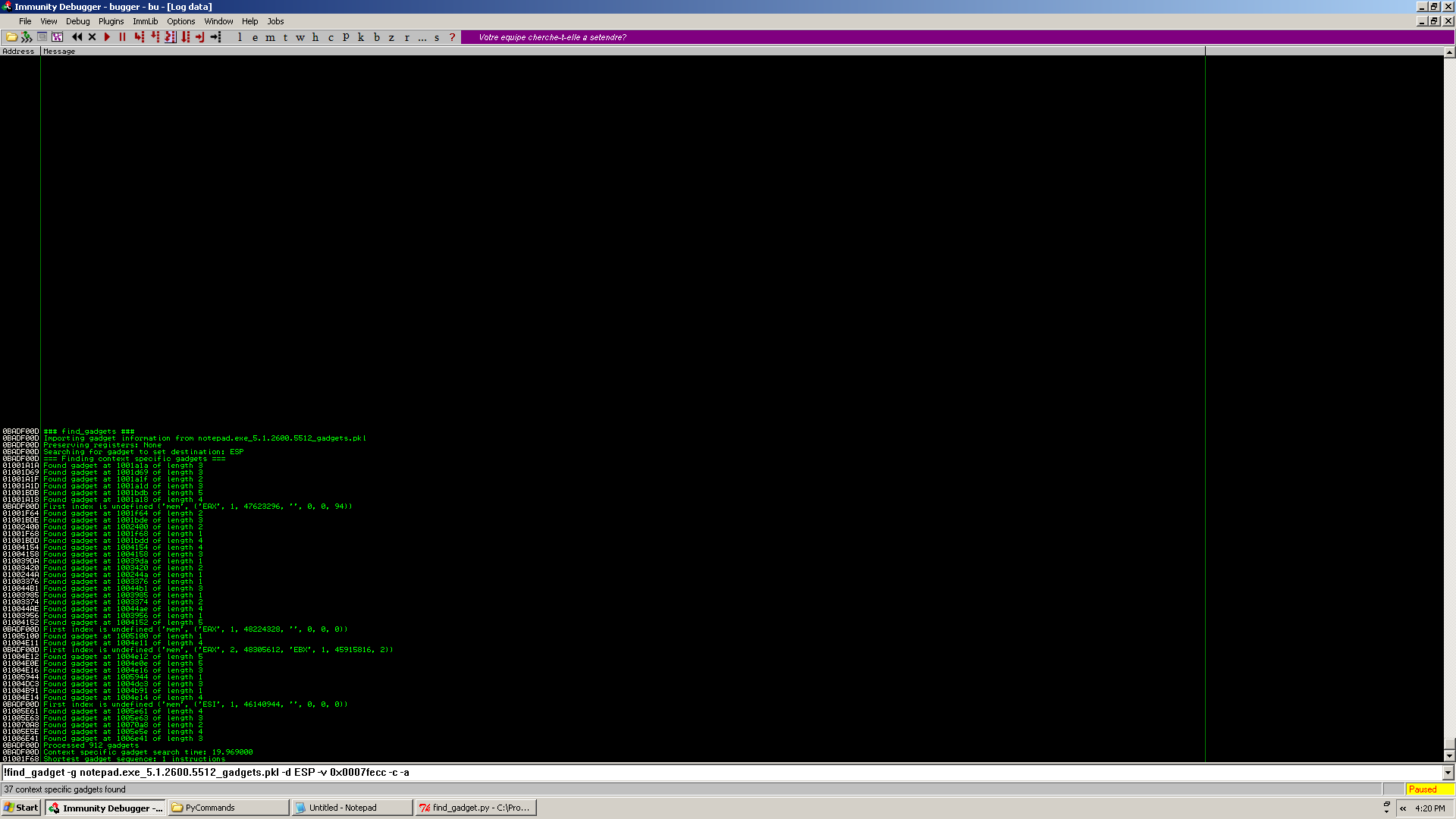The height and width of the screenshot is (819, 1456).
Task: Click the Pause execution icon
Action: [122, 37]
